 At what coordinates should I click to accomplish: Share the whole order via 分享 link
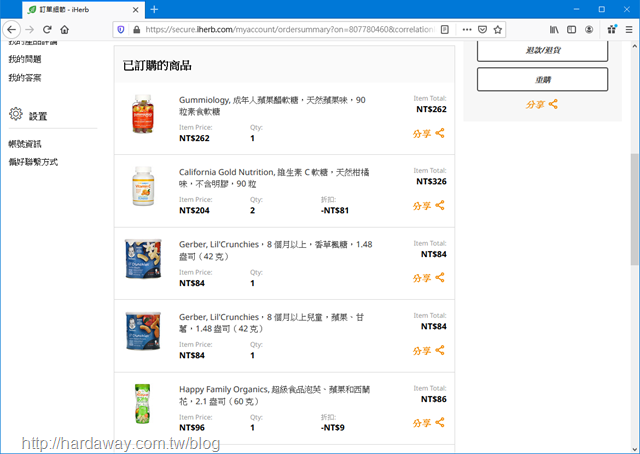pyautogui.click(x=542, y=105)
